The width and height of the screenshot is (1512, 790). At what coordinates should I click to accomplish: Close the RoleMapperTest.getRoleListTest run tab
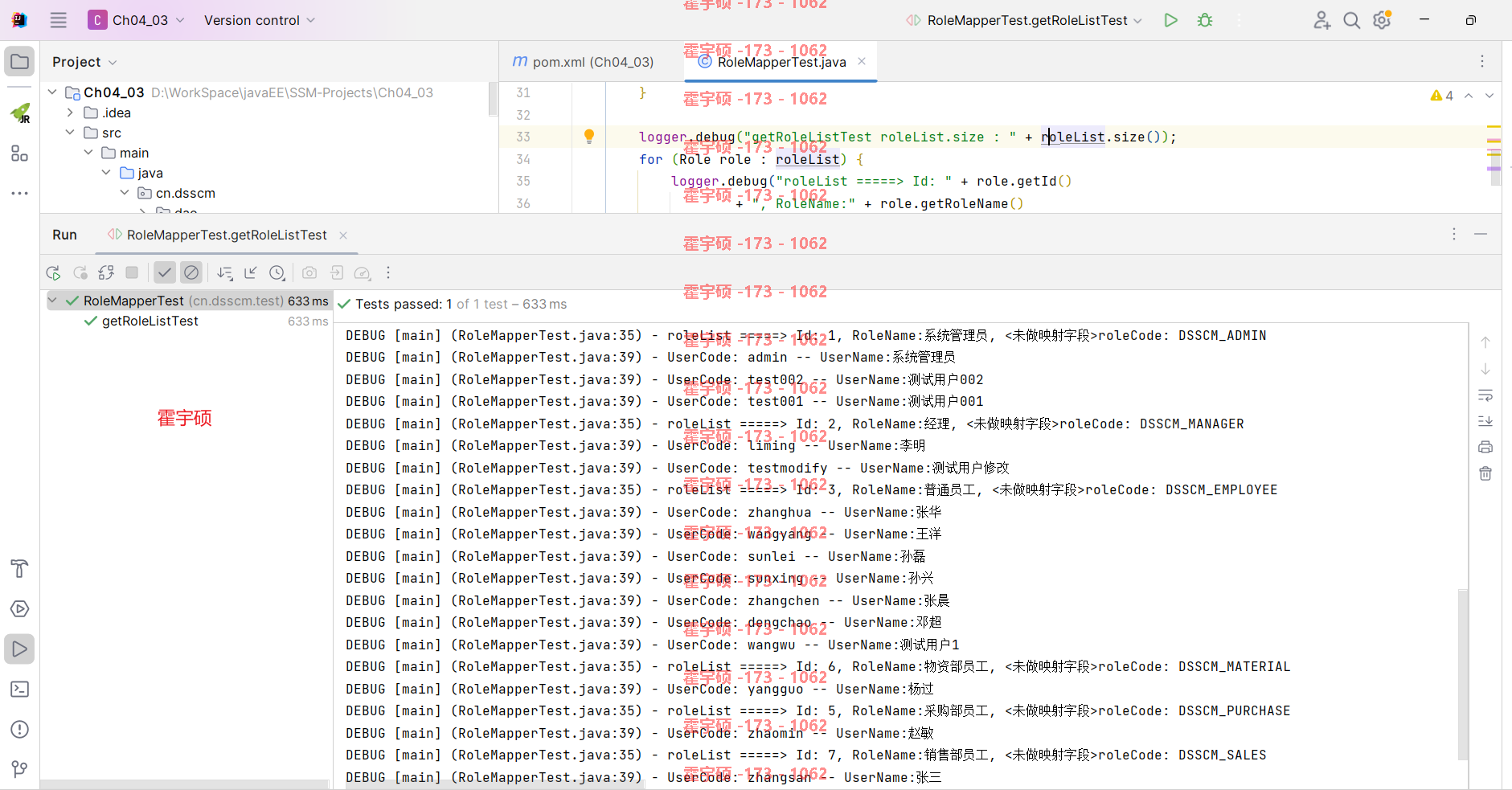[x=343, y=235]
